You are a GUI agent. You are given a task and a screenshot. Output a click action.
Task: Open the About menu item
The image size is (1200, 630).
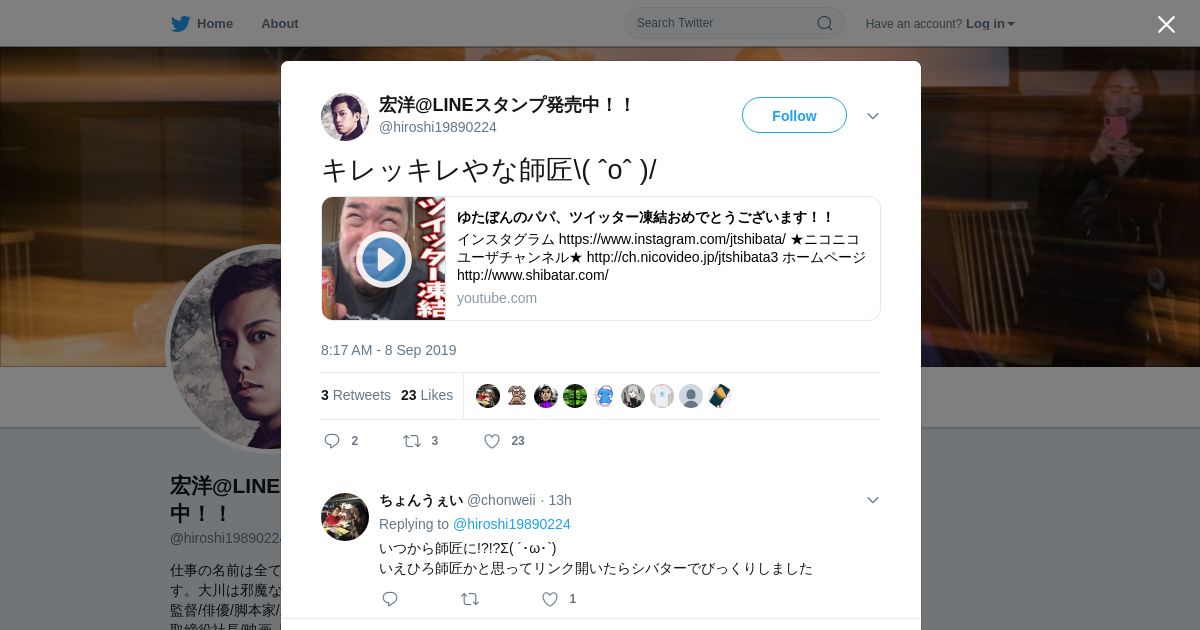[280, 23]
